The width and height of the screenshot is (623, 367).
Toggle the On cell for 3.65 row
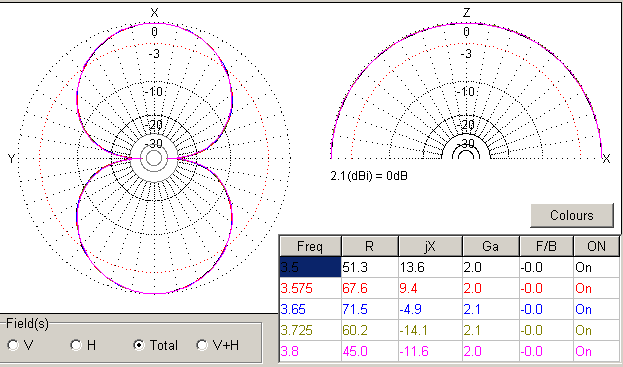(x=596, y=309)
